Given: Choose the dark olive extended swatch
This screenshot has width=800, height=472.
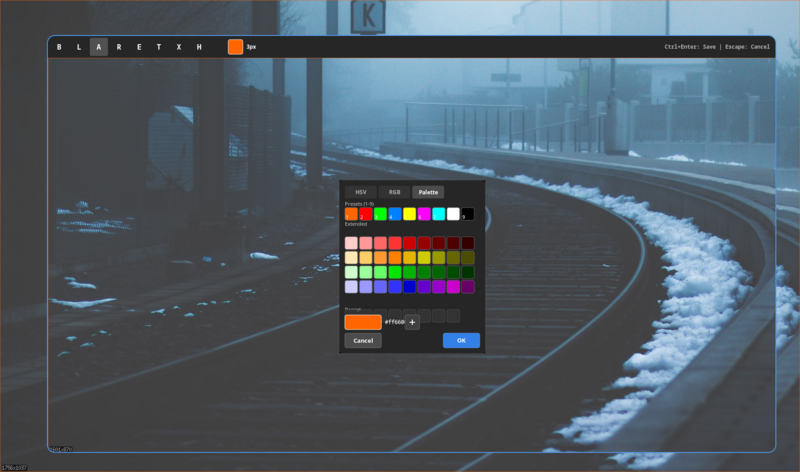Looking at the screenshot, I should (x=468, y=258).
